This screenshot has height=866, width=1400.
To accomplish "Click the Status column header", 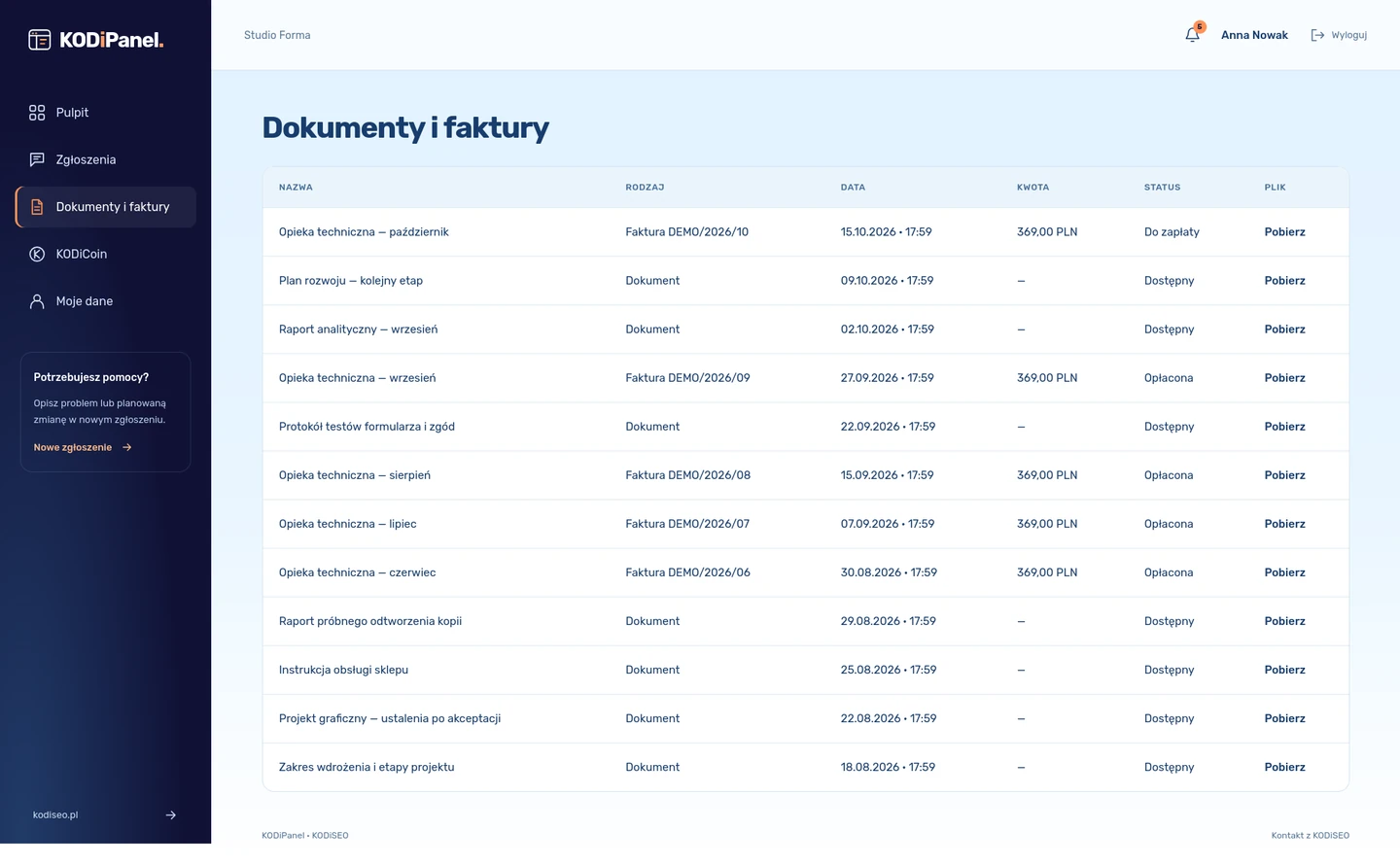I will tap(1162, 188).
